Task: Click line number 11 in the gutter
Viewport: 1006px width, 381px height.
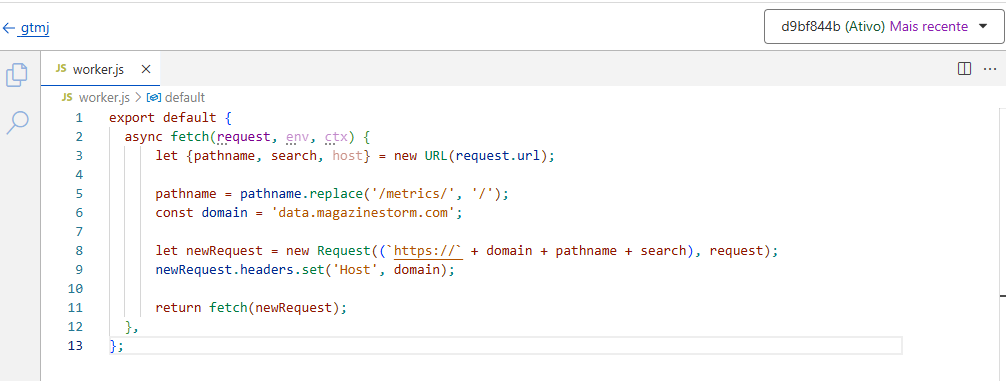Action: tap(75, 308)
